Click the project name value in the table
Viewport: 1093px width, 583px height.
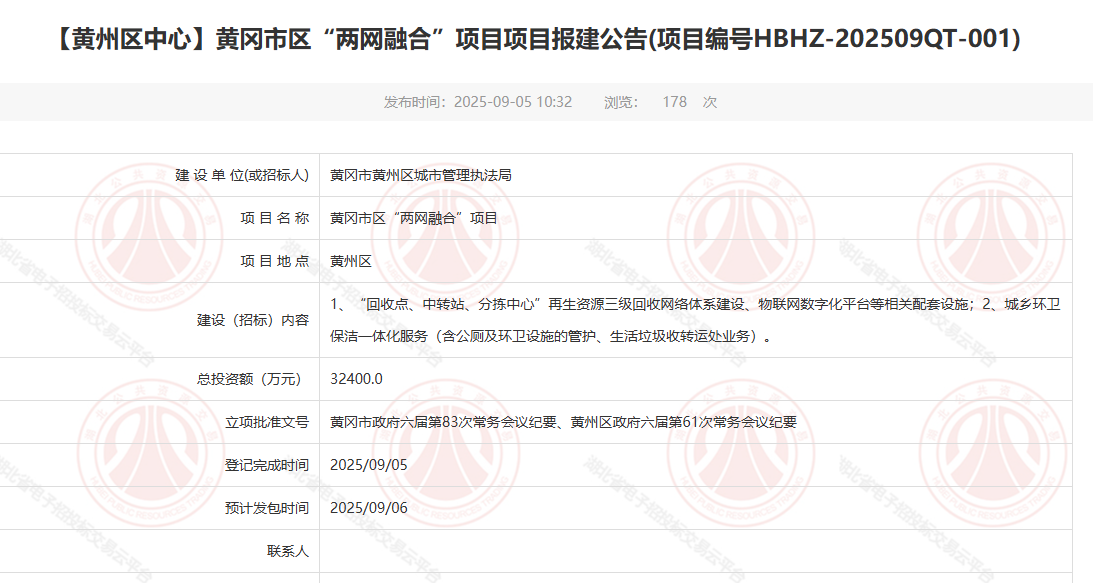click(x=414, y=218)
